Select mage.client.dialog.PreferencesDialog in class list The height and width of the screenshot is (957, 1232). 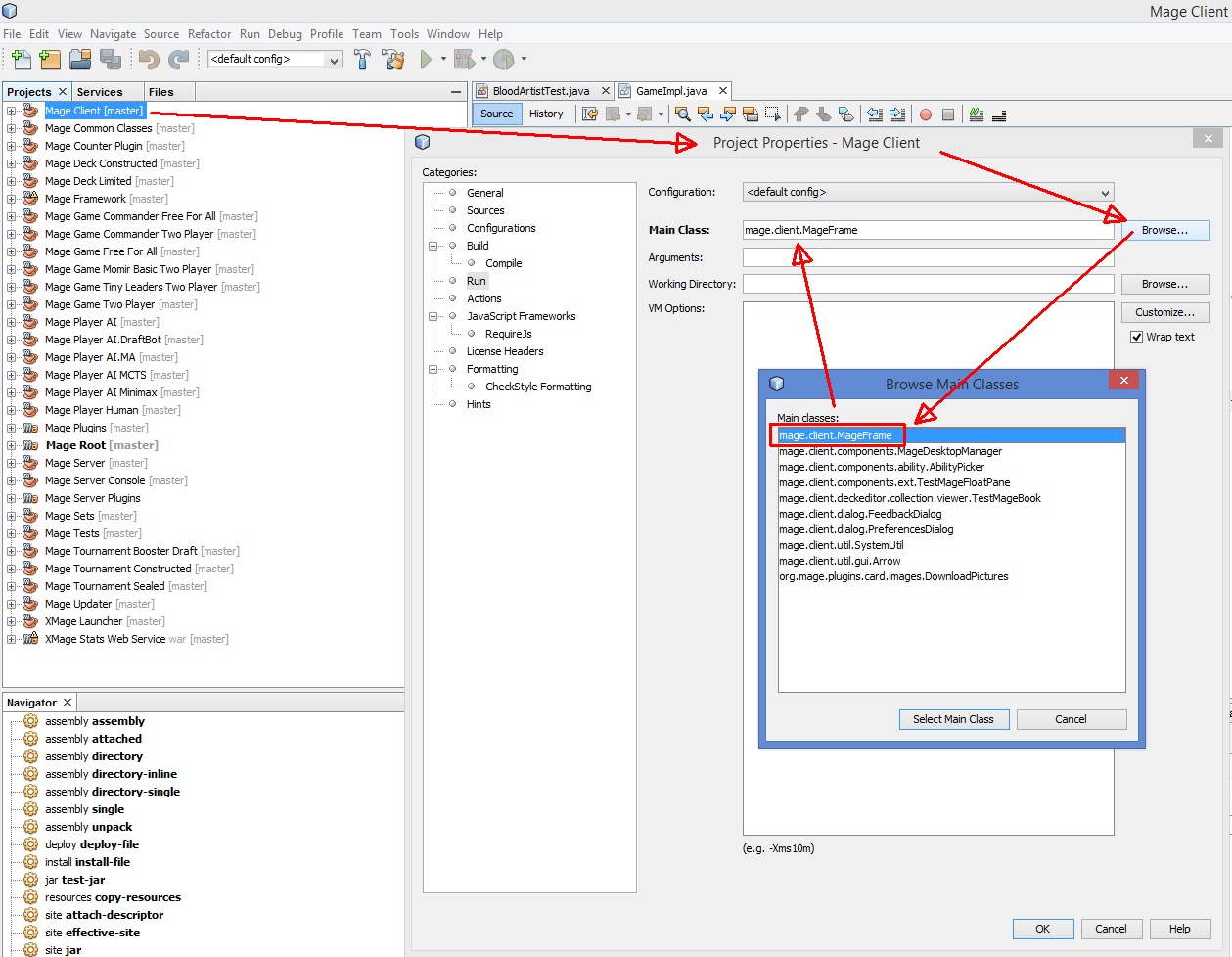pyautogui.click(x=866, y=529)
